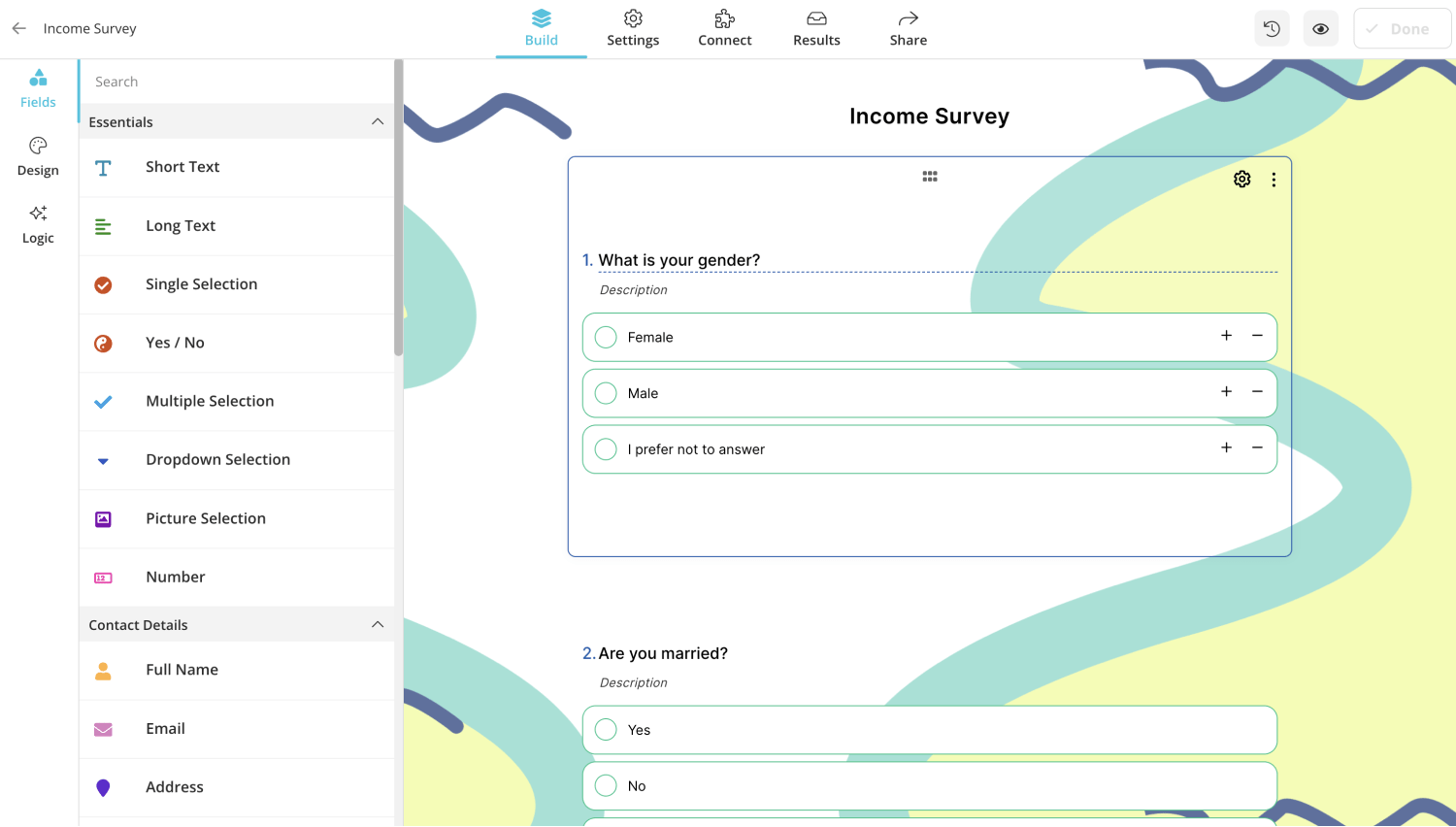Click the fields search box
The image size is (1456, 827).
coord(236,82)
